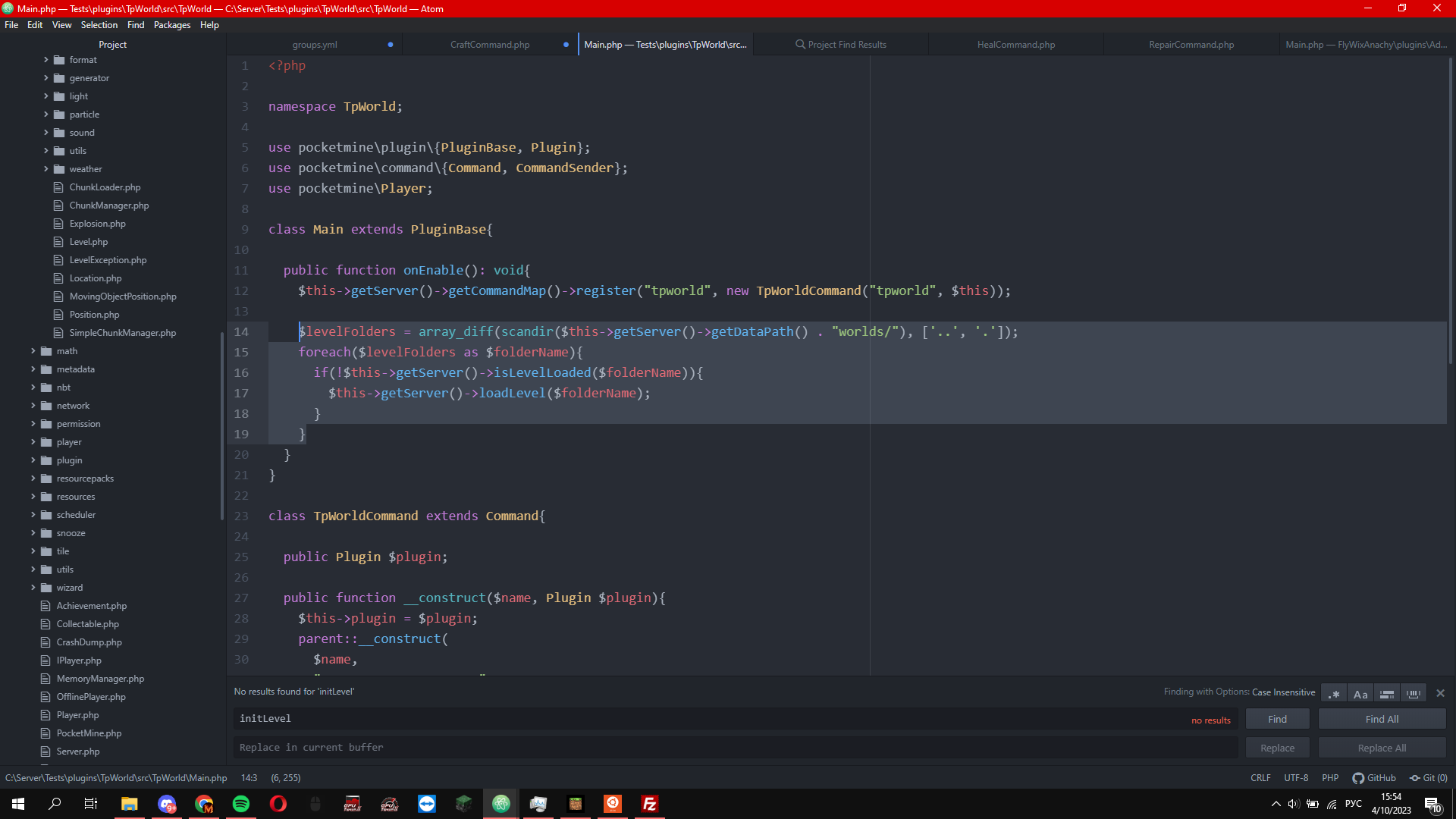Open File Explorer from the taskbar

(x=129, y=804)
